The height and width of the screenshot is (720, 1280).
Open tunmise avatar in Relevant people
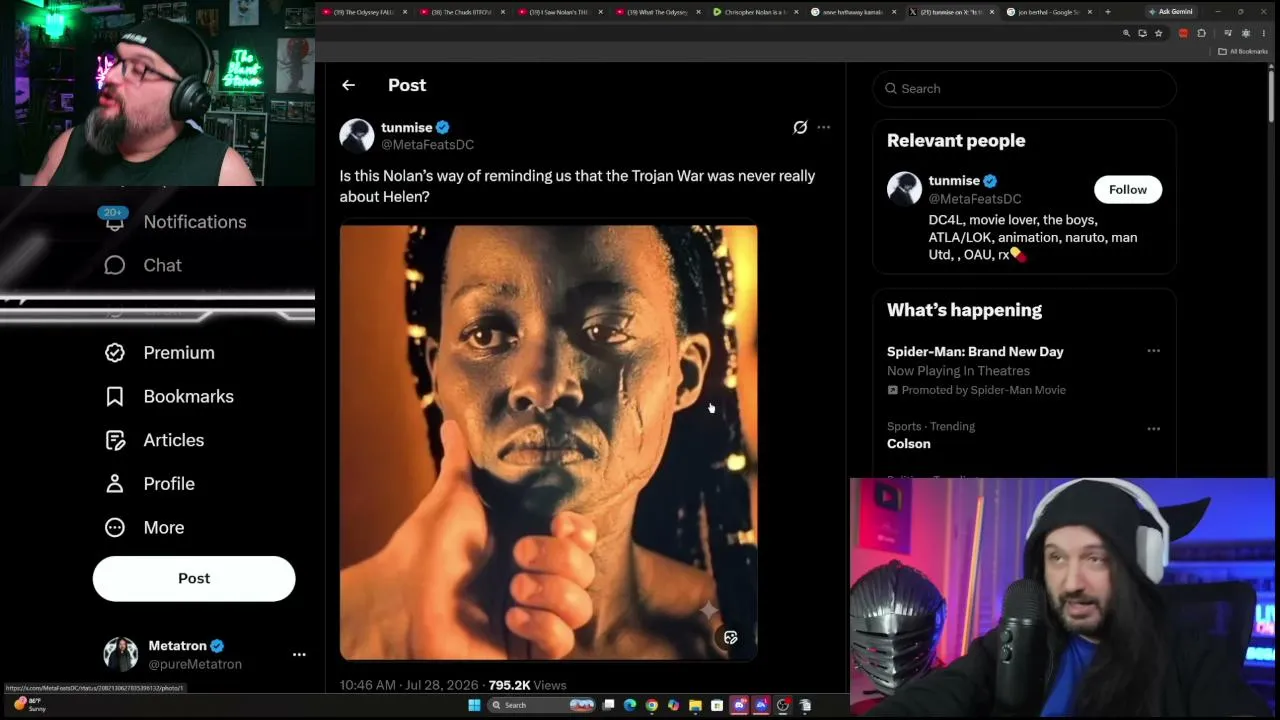click(x=904, y=189)
